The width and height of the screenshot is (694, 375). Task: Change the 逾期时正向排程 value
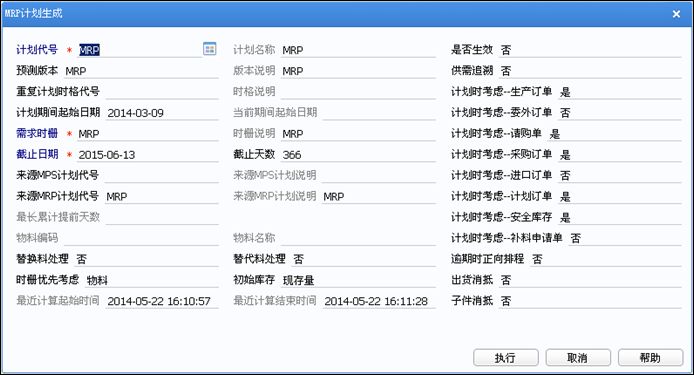606,259
